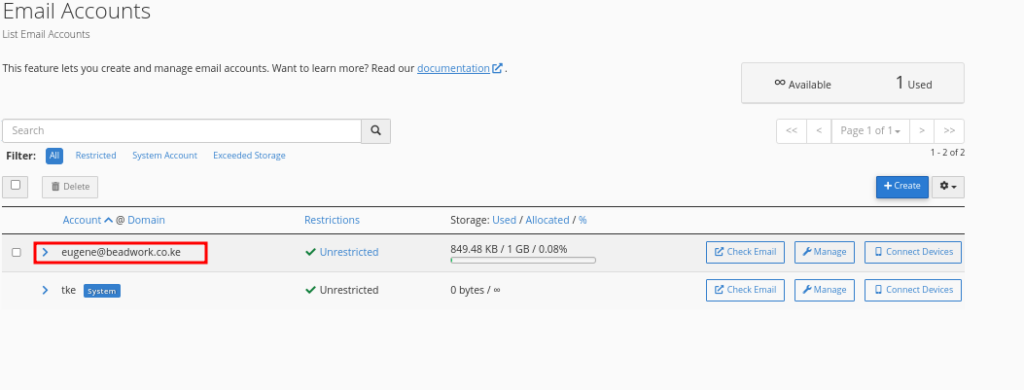Toggle the select-all accounts checkbox
This screenshot has height=390, width=1024.
(16, 186)
